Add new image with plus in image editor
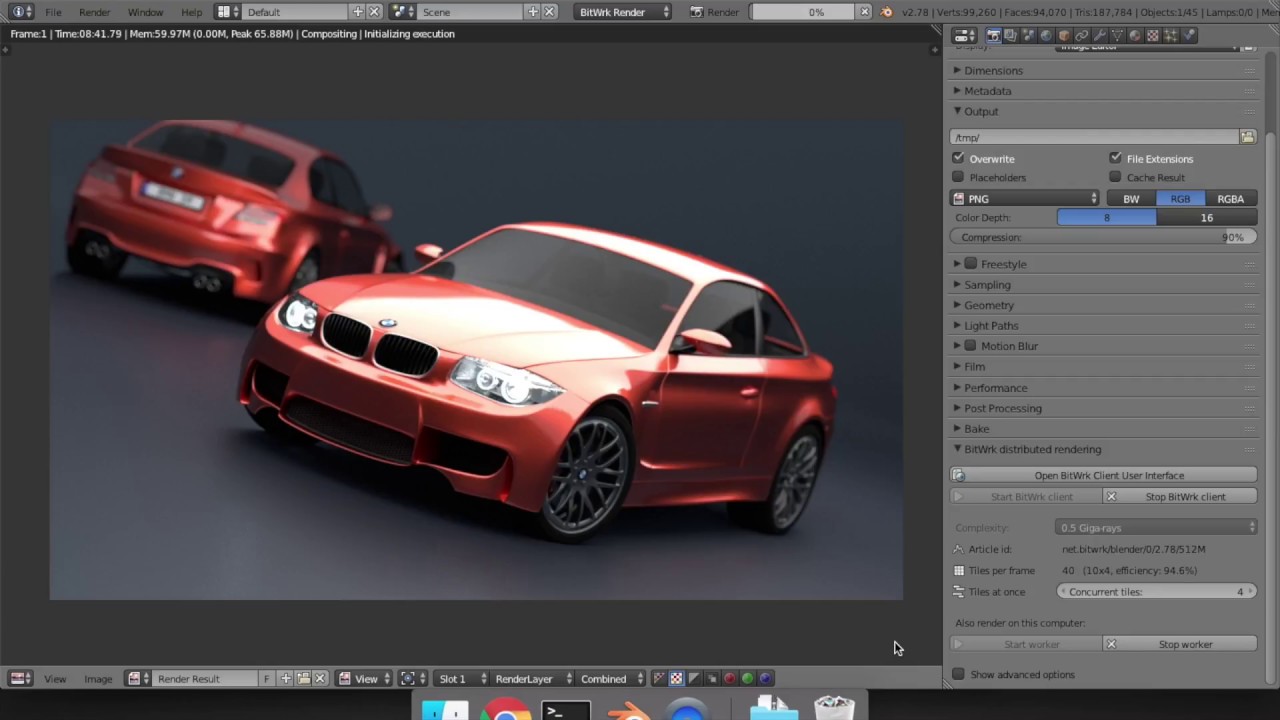The height and width of the screenshot is (720, 1280). click(x=286, y=678)
